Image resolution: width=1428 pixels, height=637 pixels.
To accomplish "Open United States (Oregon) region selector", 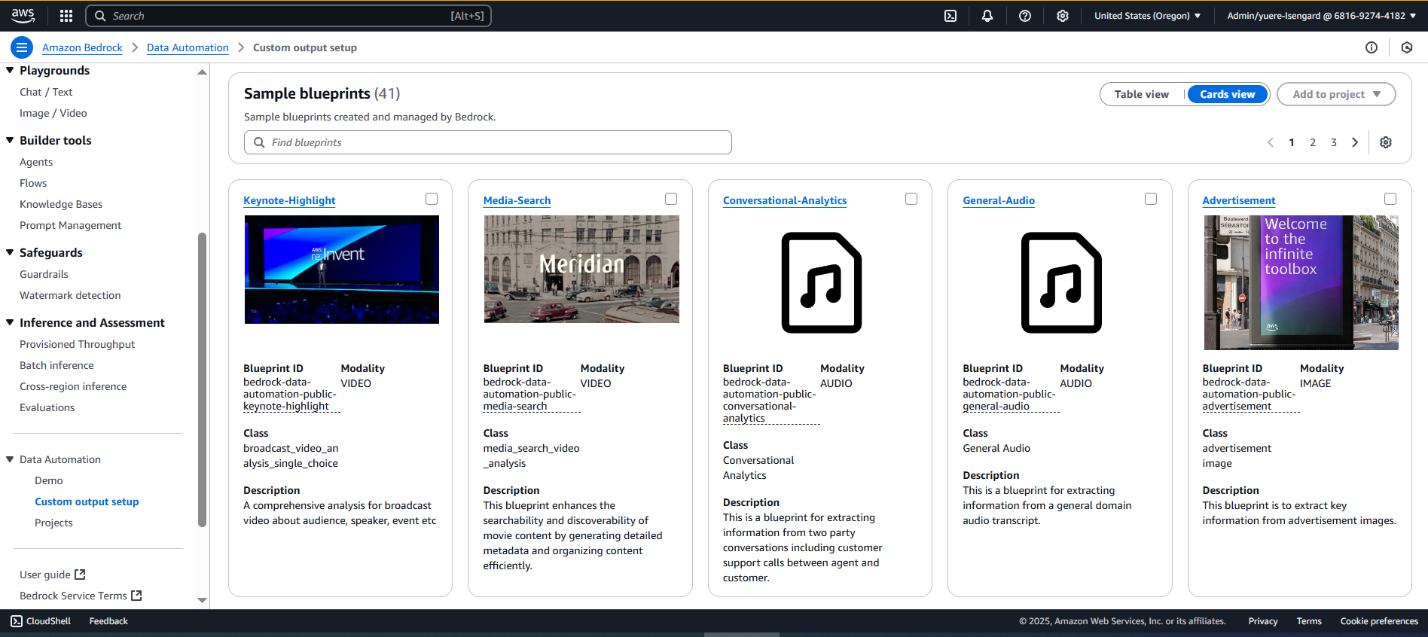I will (x=1147, y=16).
